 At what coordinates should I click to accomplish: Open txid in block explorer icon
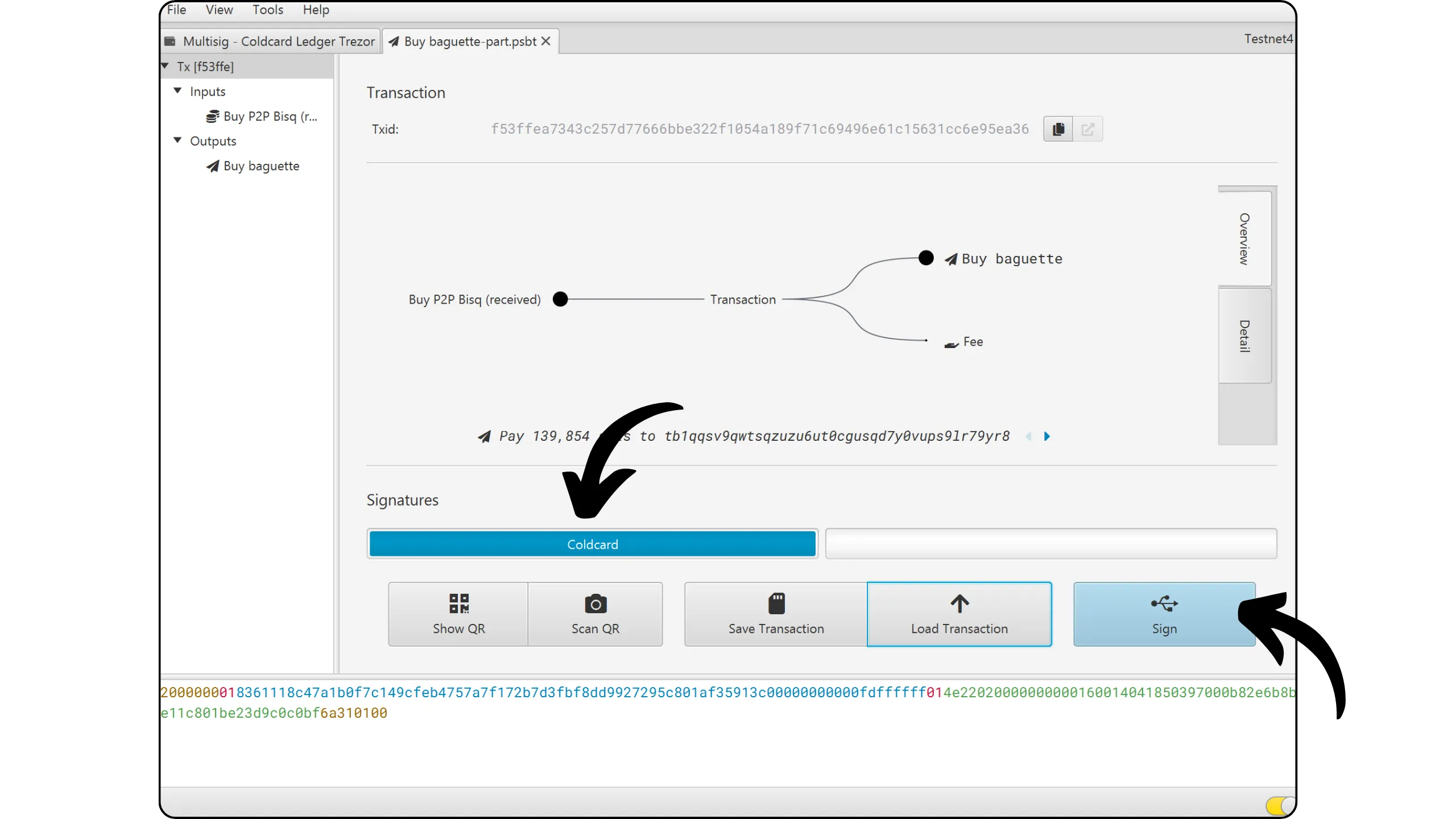click(1087, 129)
